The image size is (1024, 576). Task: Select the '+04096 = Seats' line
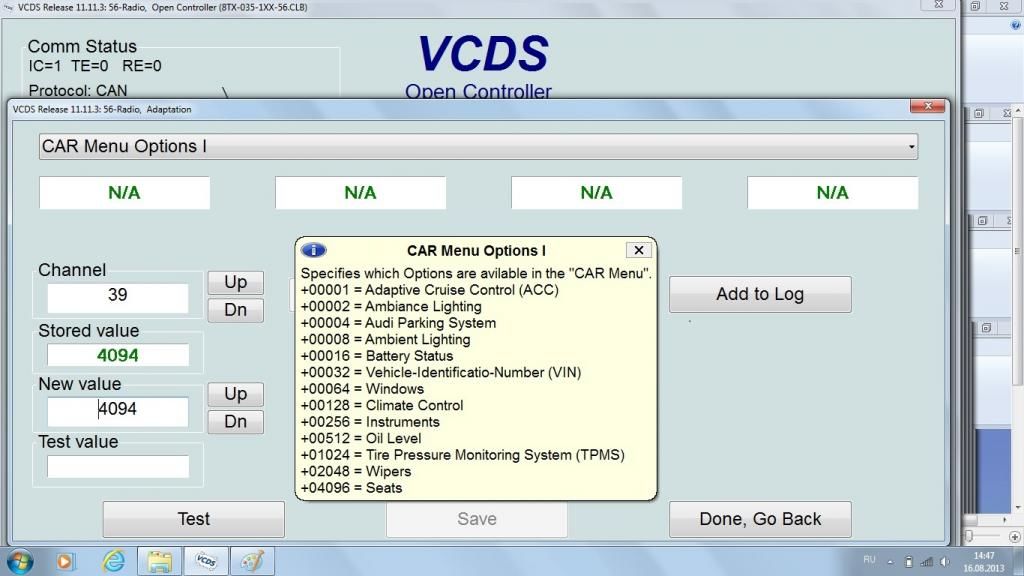pyautogui.click(x=351, y=488)
